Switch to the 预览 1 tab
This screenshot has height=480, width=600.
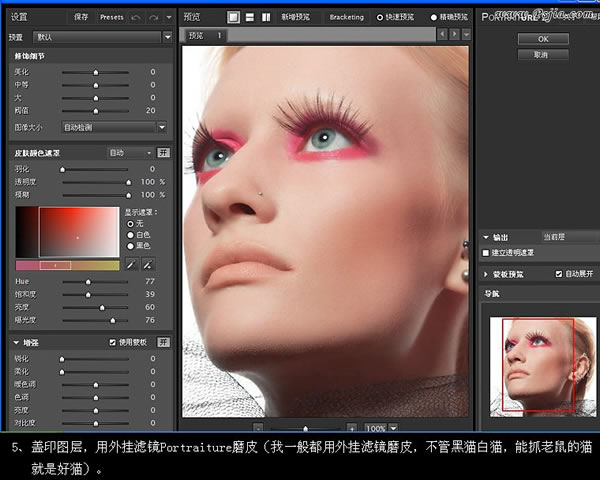pos(205,36)
